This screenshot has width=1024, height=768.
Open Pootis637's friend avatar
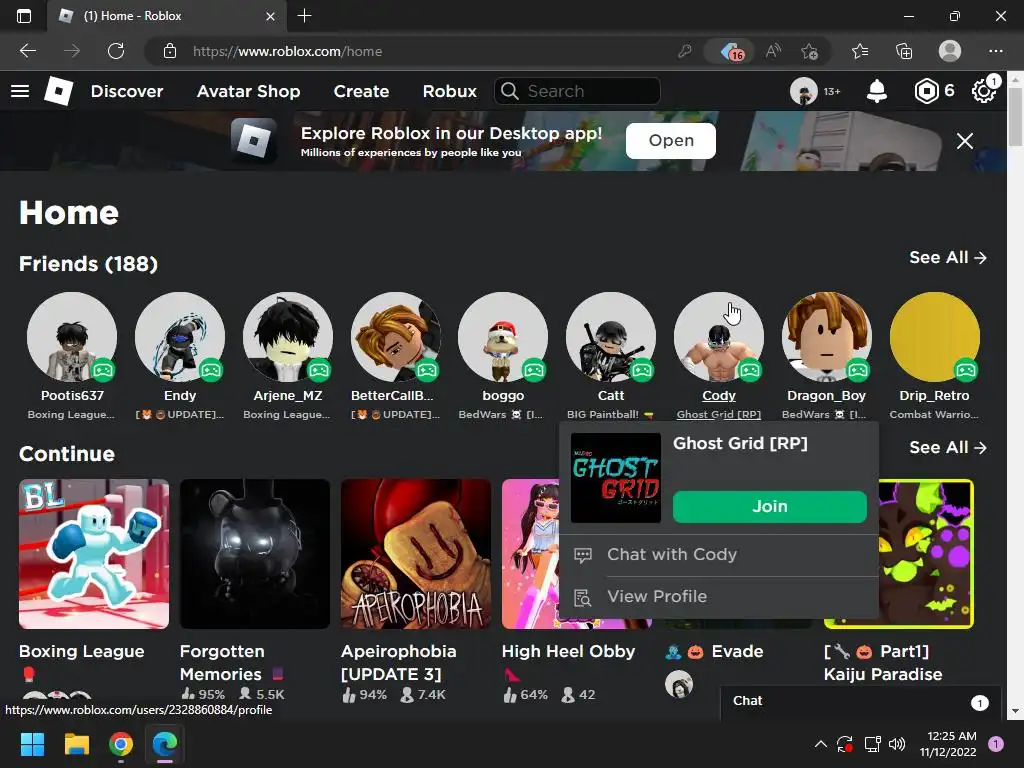tap(72, 336)
